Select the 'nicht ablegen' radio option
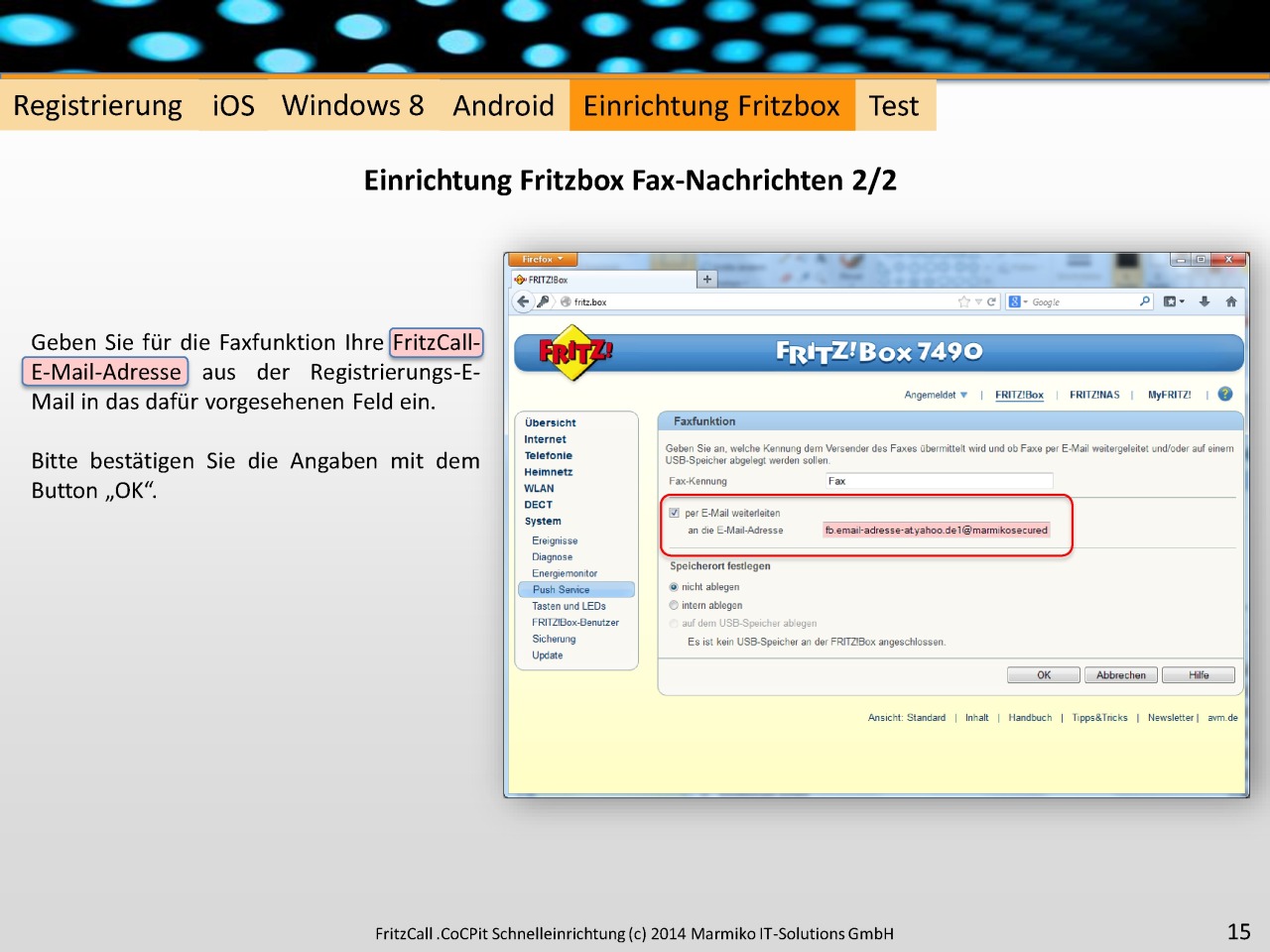Screen dimensions: 1270x952 (675, 587)
